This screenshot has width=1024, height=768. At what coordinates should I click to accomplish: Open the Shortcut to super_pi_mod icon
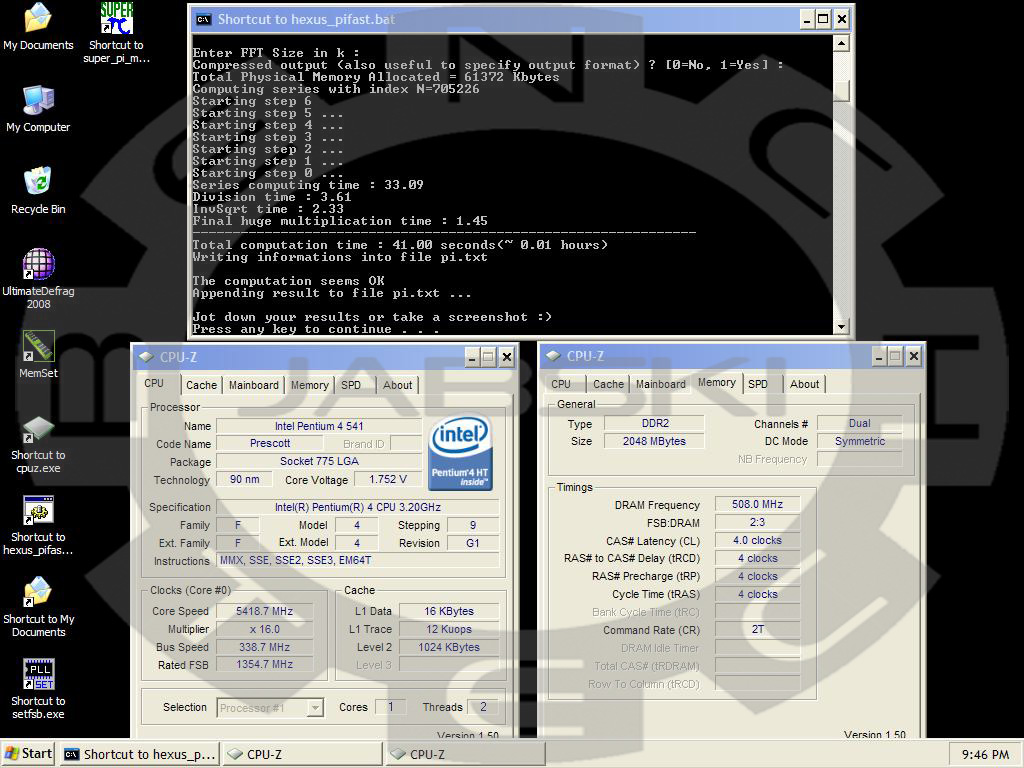pos(116,33)
